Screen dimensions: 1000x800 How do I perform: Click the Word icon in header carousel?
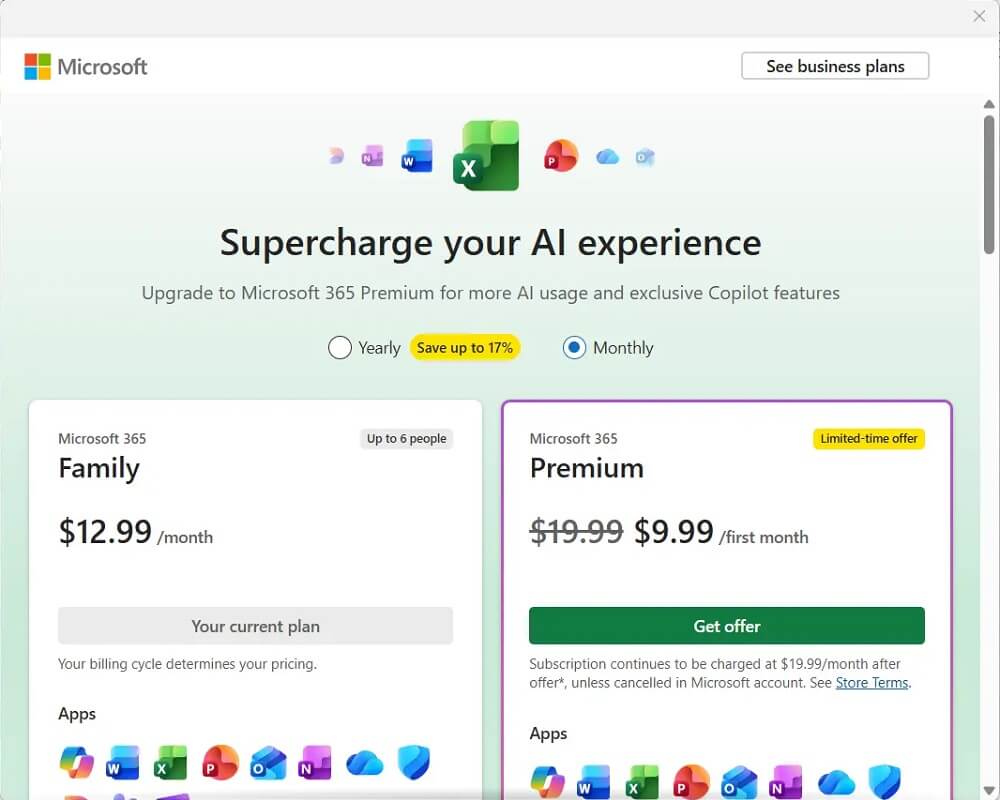(417, 156)
